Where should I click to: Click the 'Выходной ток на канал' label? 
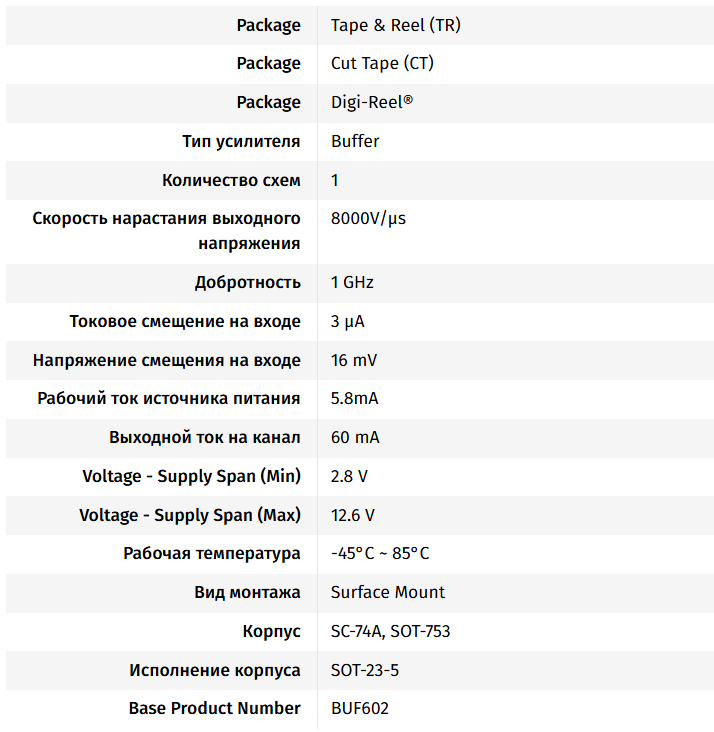tap(205, 437)
